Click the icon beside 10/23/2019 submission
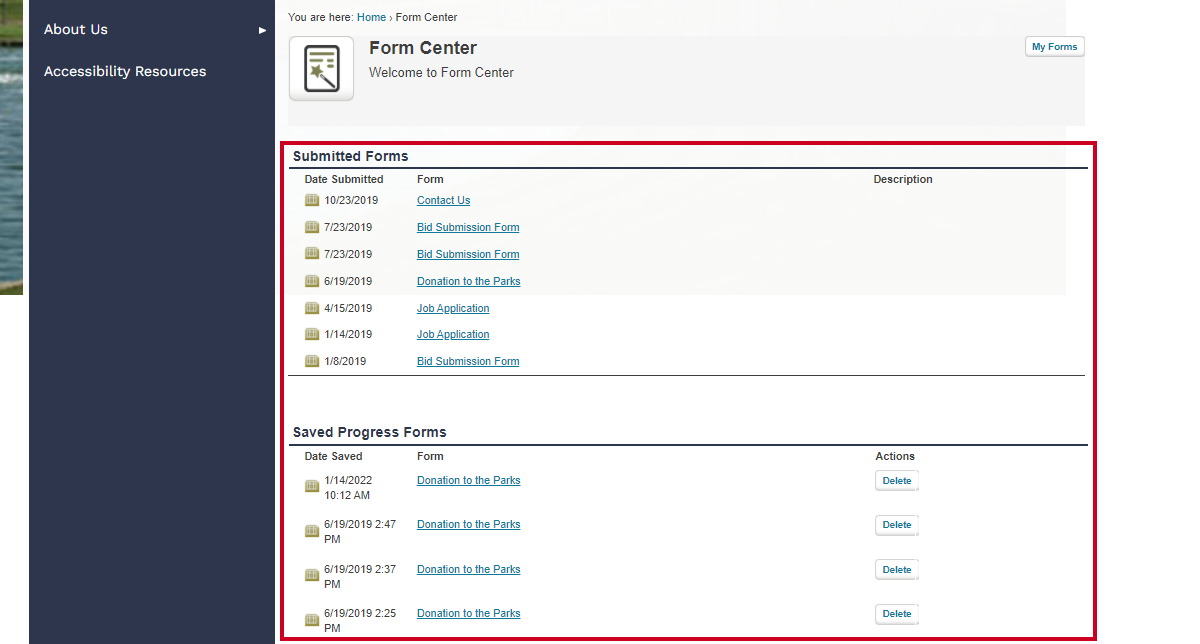Screen dimensions: 1200x644 point(312,200)
